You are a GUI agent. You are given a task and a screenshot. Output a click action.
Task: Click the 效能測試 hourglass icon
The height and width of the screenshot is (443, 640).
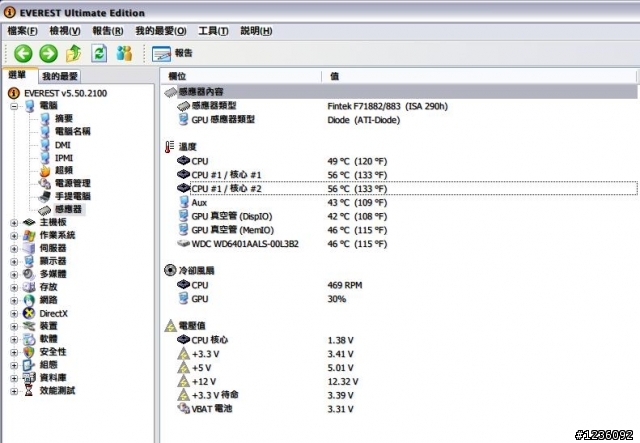(29, 391)
